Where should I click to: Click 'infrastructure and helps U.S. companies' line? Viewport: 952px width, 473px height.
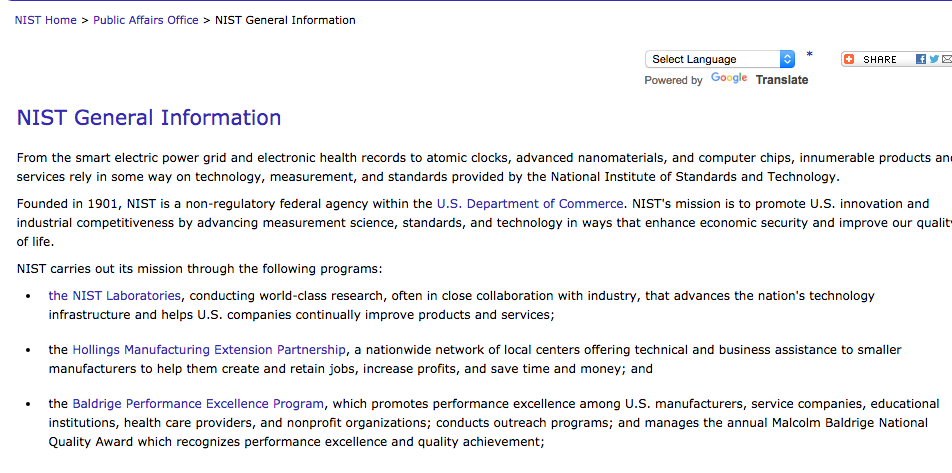(x=302, y=315)
